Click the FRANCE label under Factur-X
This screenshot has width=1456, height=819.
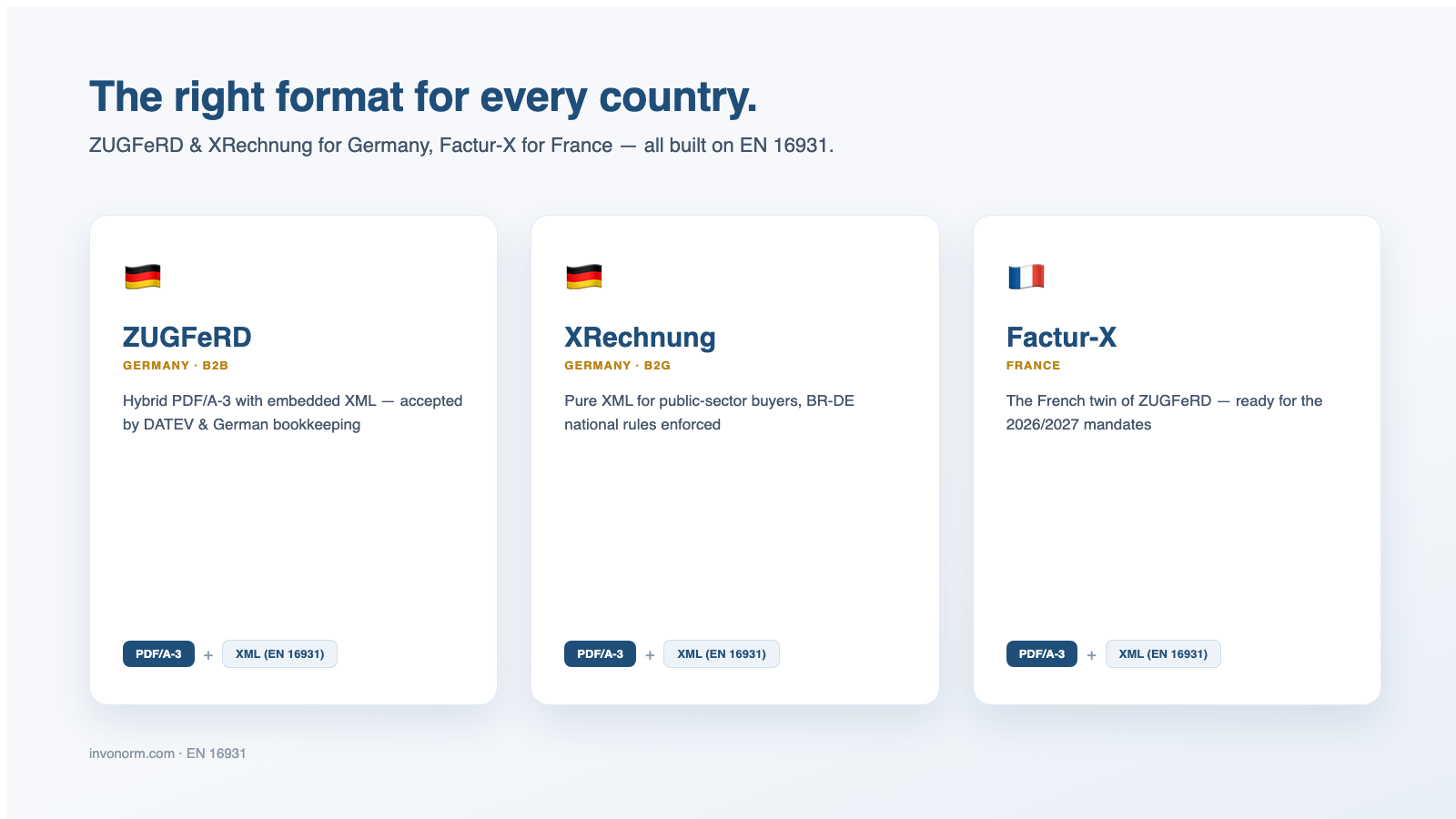[1033, 366]
